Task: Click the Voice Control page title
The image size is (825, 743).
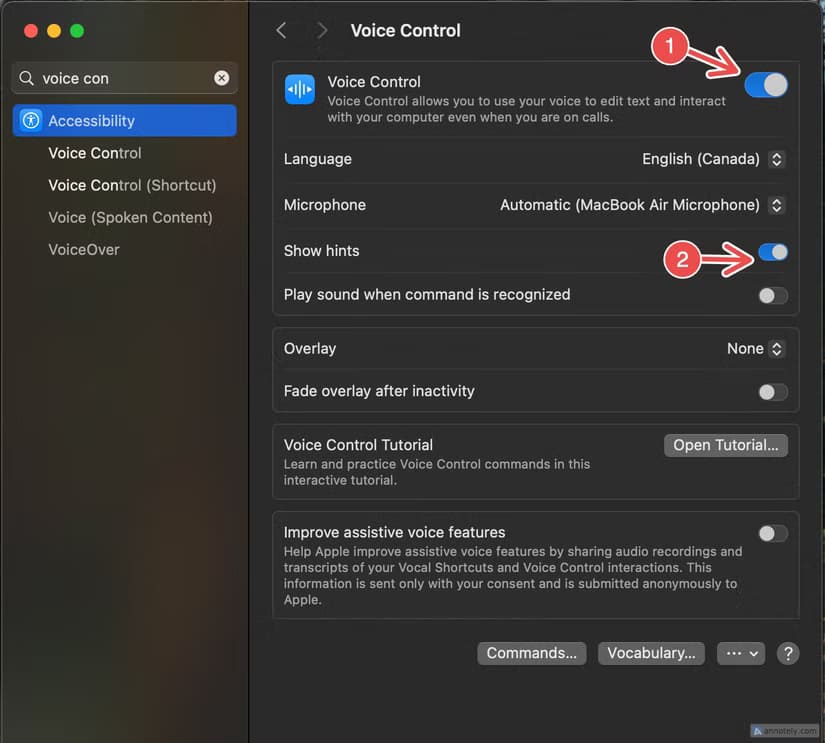Action: click(x=406, y=31)
